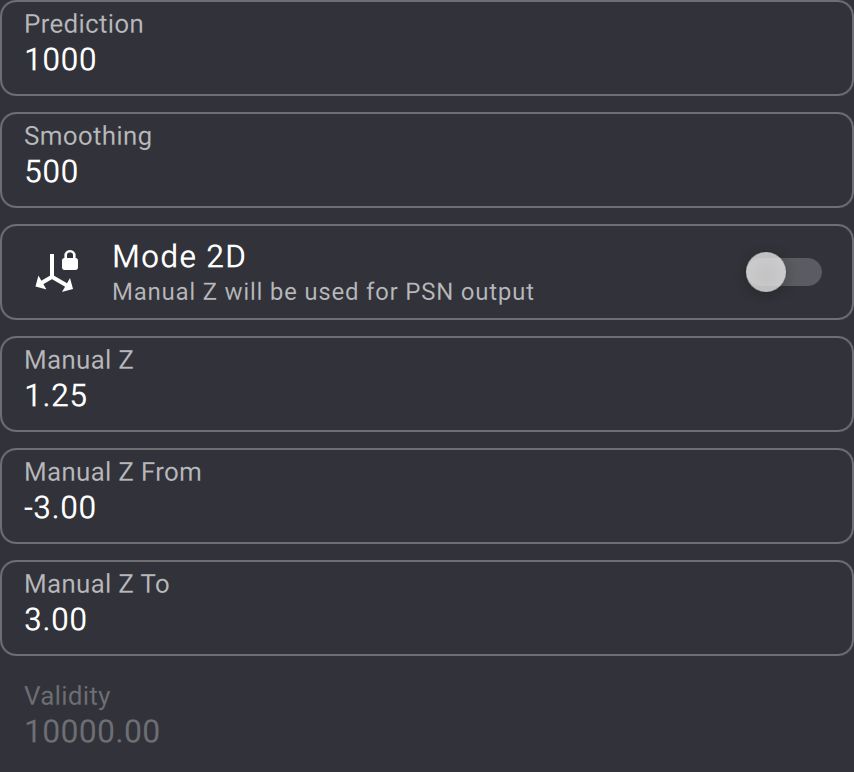Click the Manual Z value 1.25
The image size is (854, 772).
56,396
